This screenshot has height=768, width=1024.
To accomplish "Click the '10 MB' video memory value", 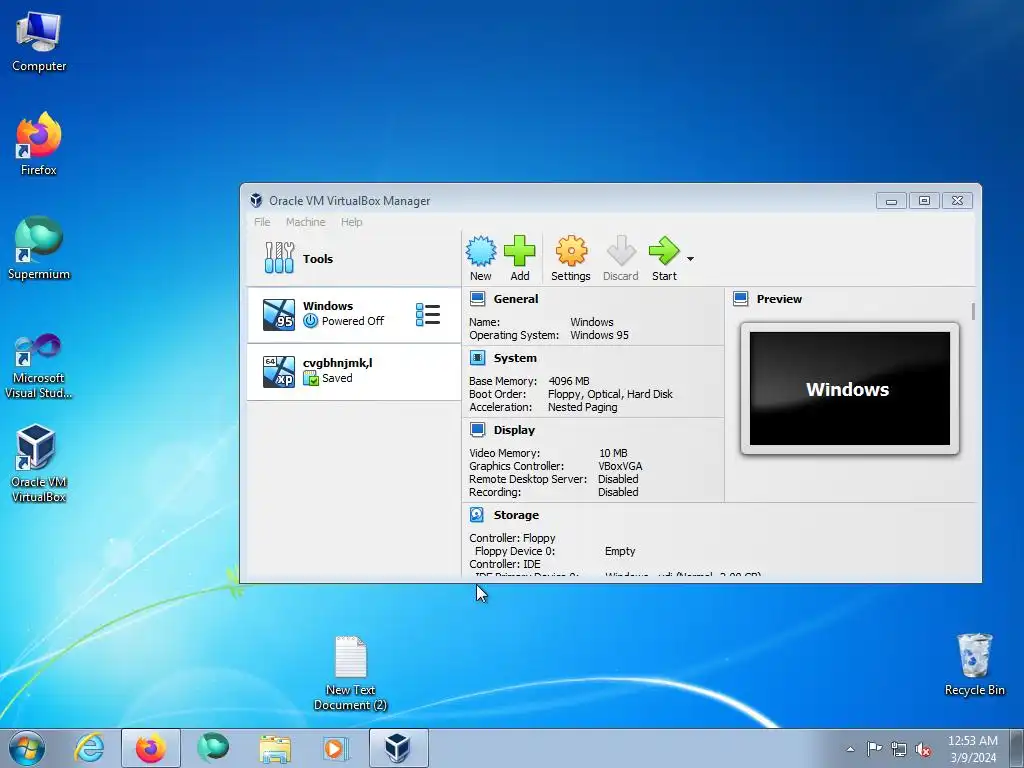I will tap(613, 453).
